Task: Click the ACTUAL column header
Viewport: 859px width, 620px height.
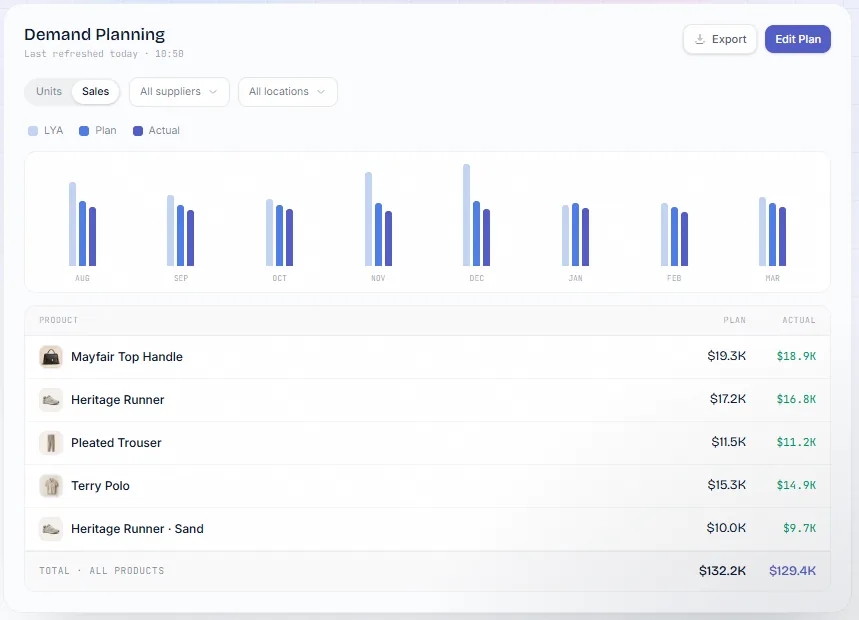Action: click(799, 320)
